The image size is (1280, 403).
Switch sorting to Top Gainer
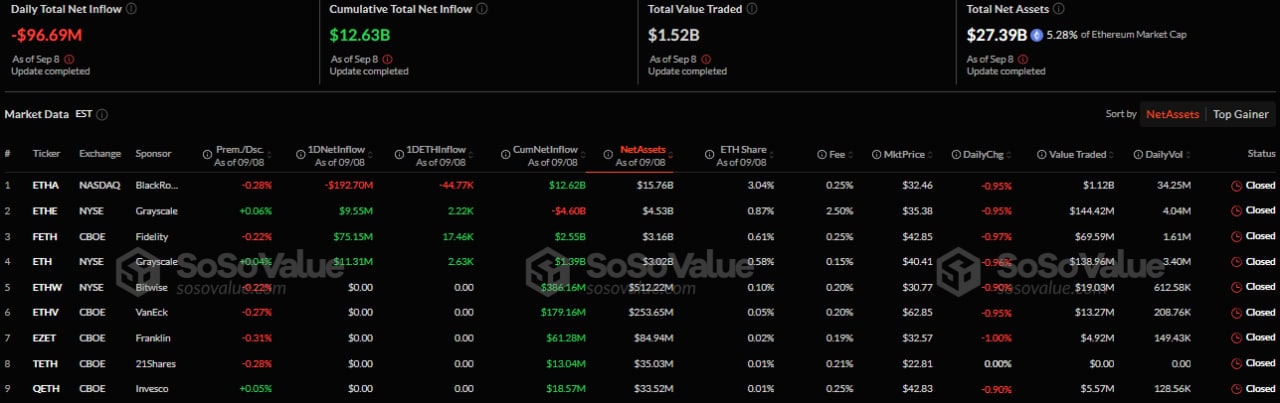[1240, 114]
